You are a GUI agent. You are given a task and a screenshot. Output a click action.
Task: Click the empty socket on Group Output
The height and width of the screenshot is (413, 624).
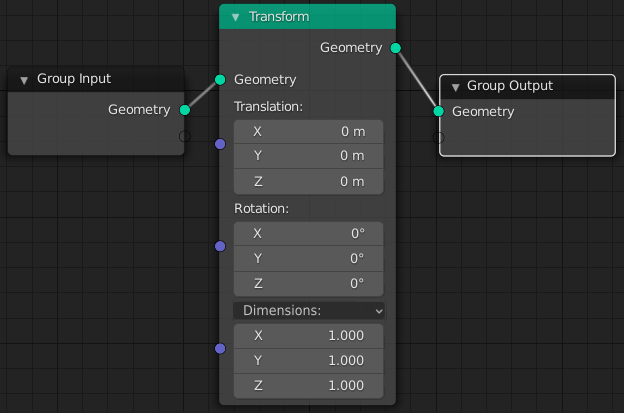pos(439,138)
